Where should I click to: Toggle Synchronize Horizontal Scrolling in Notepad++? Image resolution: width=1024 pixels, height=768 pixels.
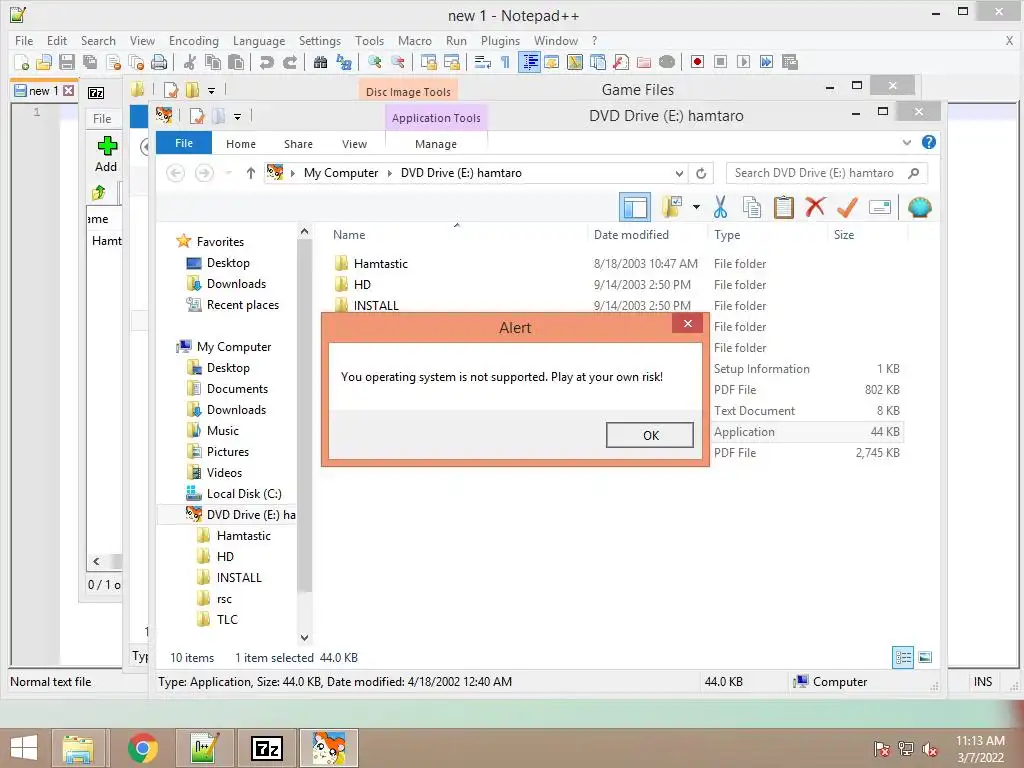451,62
